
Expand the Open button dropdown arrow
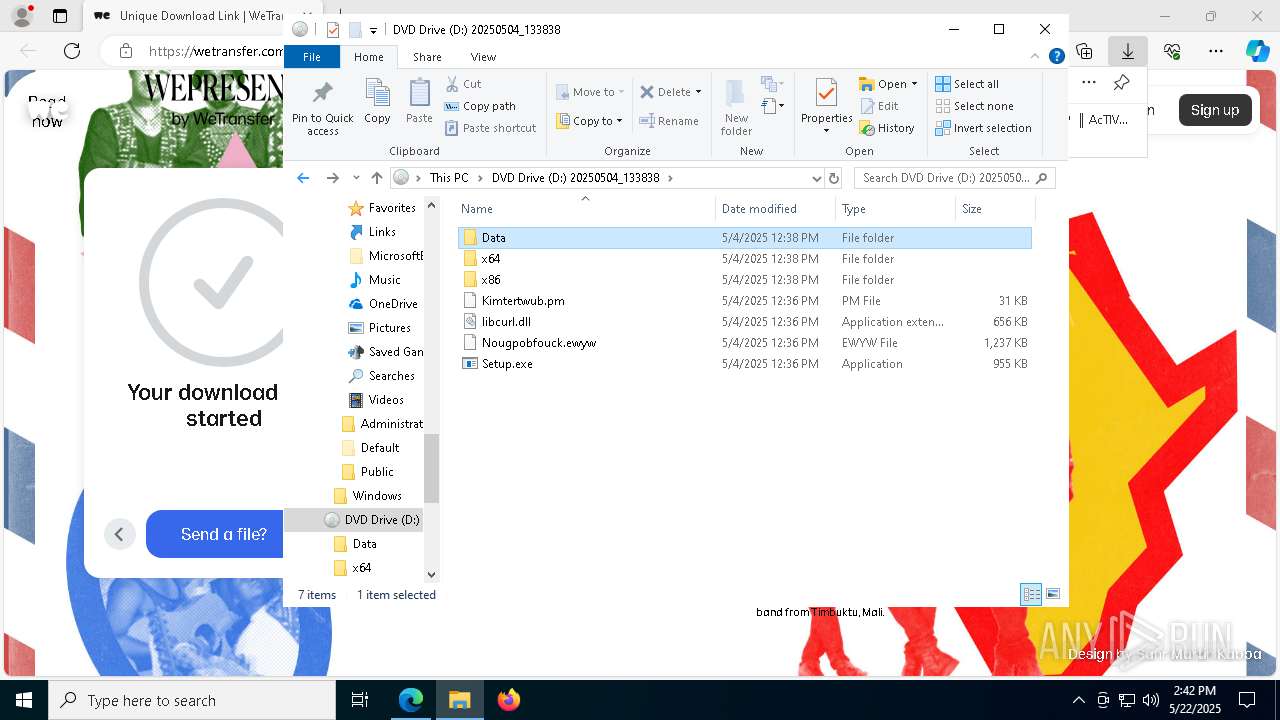pos(914,84)
